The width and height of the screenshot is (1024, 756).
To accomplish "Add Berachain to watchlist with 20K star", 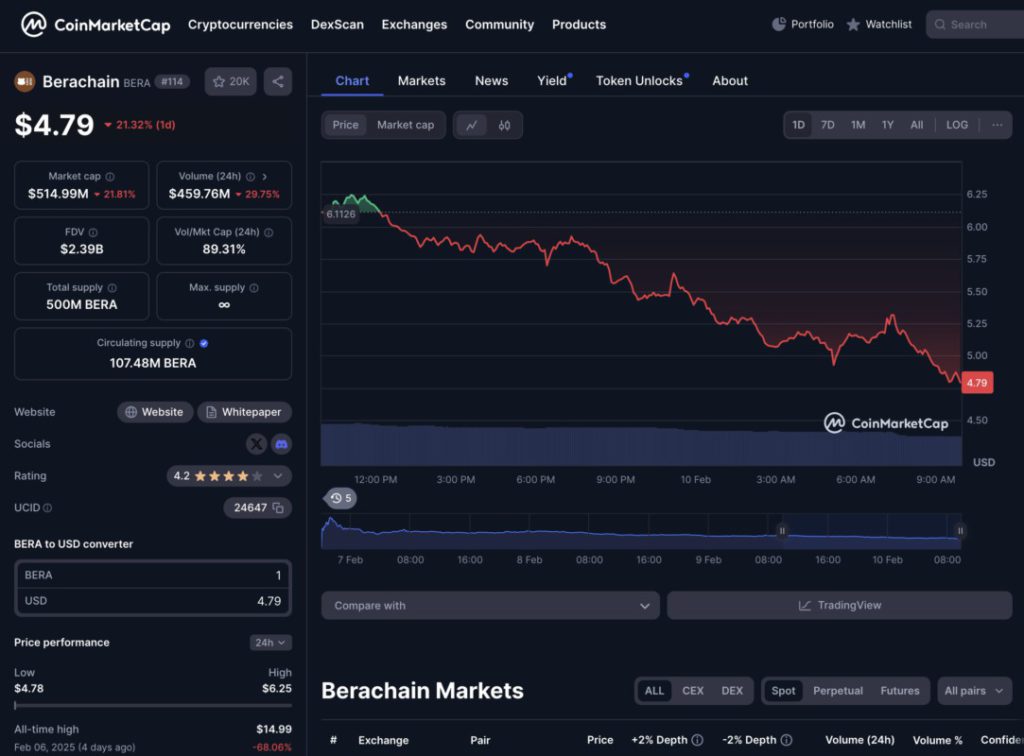I will coord(231,82).
